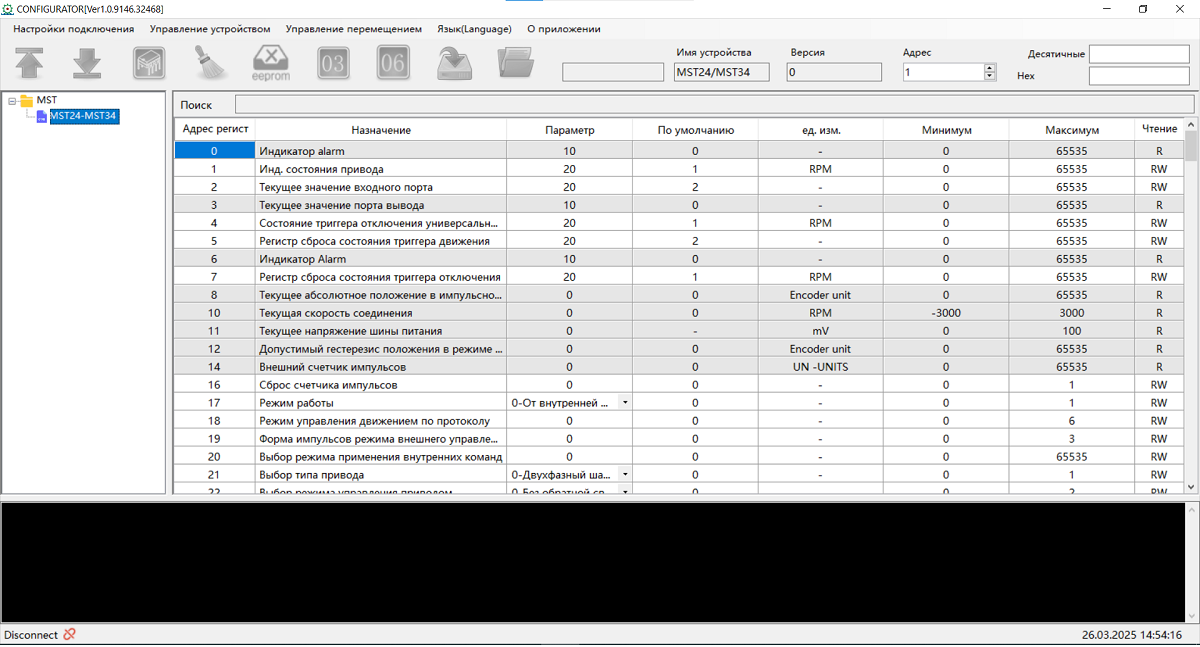Click the 03 function code icon
Screen dimensions: 1200x647
click(333, 63)
